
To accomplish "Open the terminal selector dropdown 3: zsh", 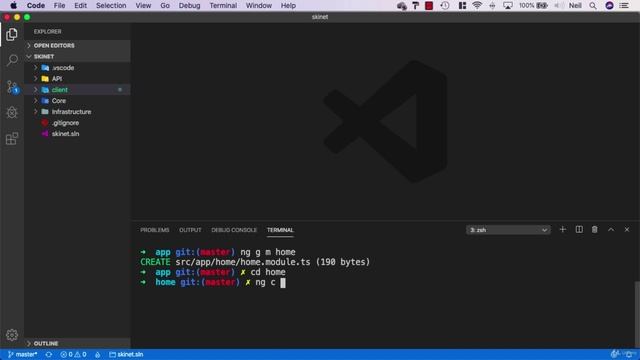I will click(508, 230).
